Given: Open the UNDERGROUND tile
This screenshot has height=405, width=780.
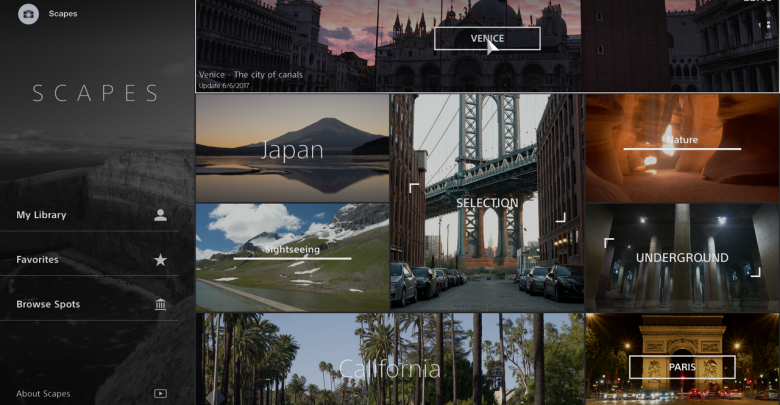Looking at the screenshot, I should coord(682,258).
